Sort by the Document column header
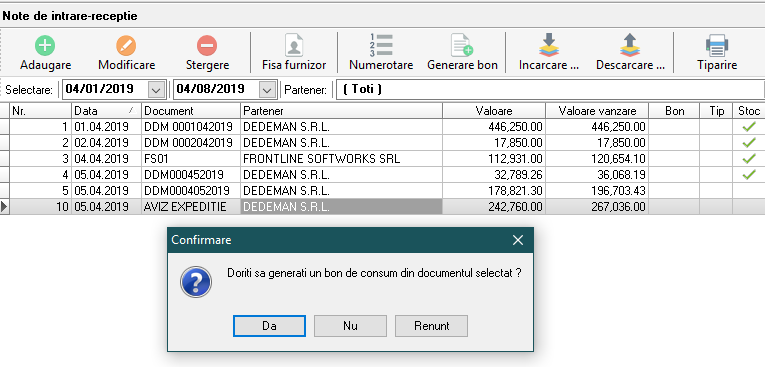This screenshot has width=765, height=367. pyautogui.click(x=191, y=111)
